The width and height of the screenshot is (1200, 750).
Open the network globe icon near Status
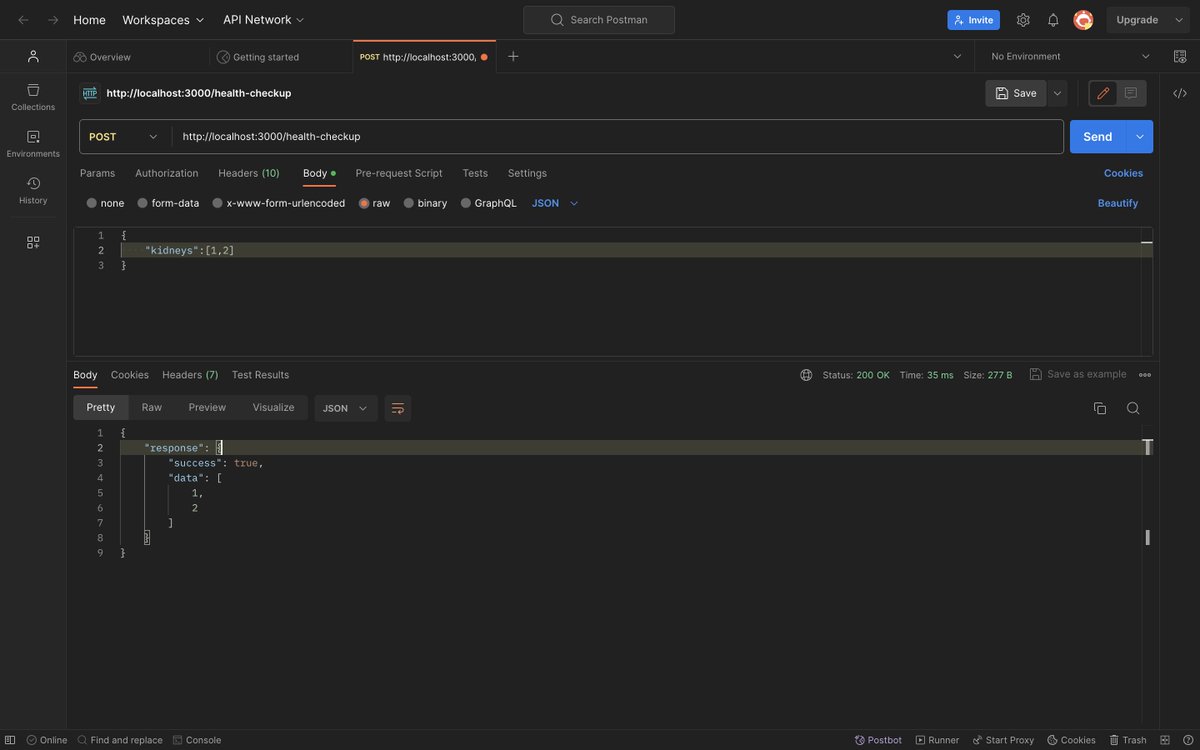[806, 375]
